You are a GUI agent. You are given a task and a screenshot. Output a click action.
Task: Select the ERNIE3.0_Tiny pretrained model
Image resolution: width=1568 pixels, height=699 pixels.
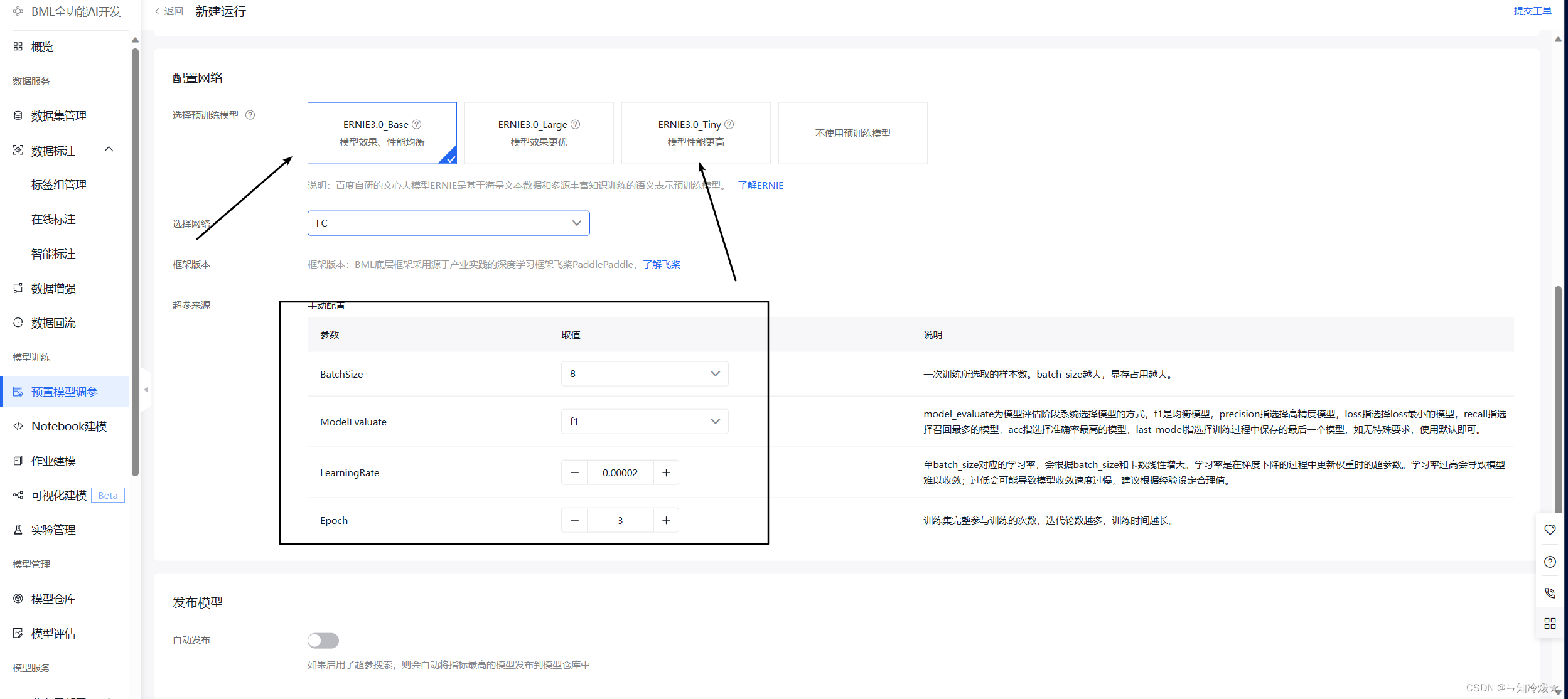pyautogui.click(x=696, y=133)
